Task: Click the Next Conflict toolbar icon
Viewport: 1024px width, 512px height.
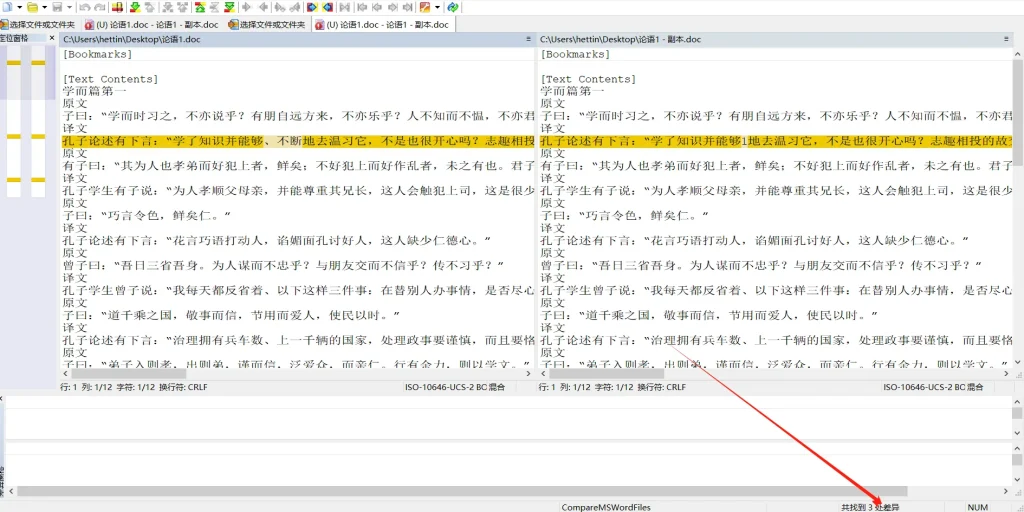Action: (168, 7)
